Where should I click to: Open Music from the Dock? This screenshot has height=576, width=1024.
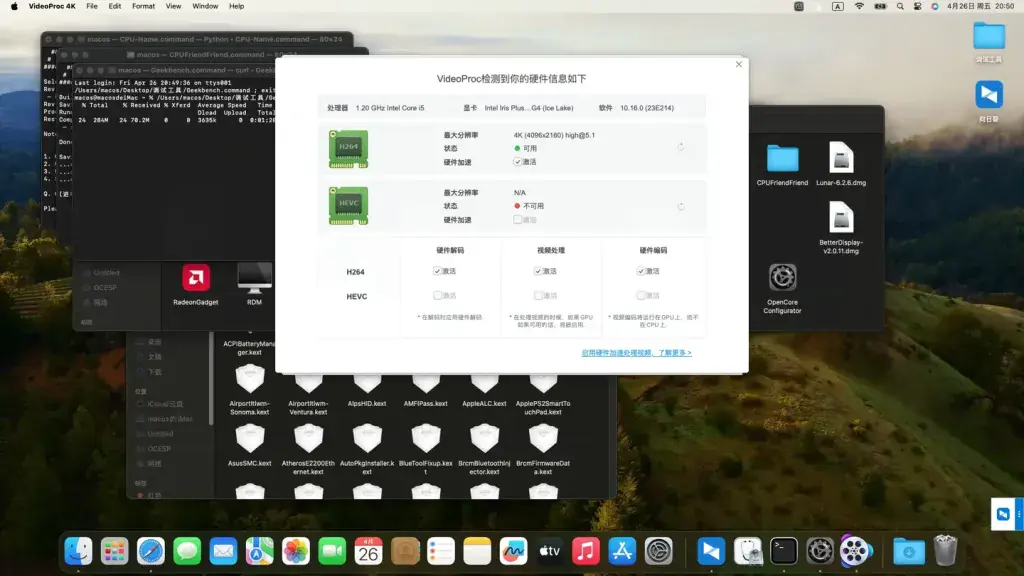pyautogui.click(x=586, y=551)
